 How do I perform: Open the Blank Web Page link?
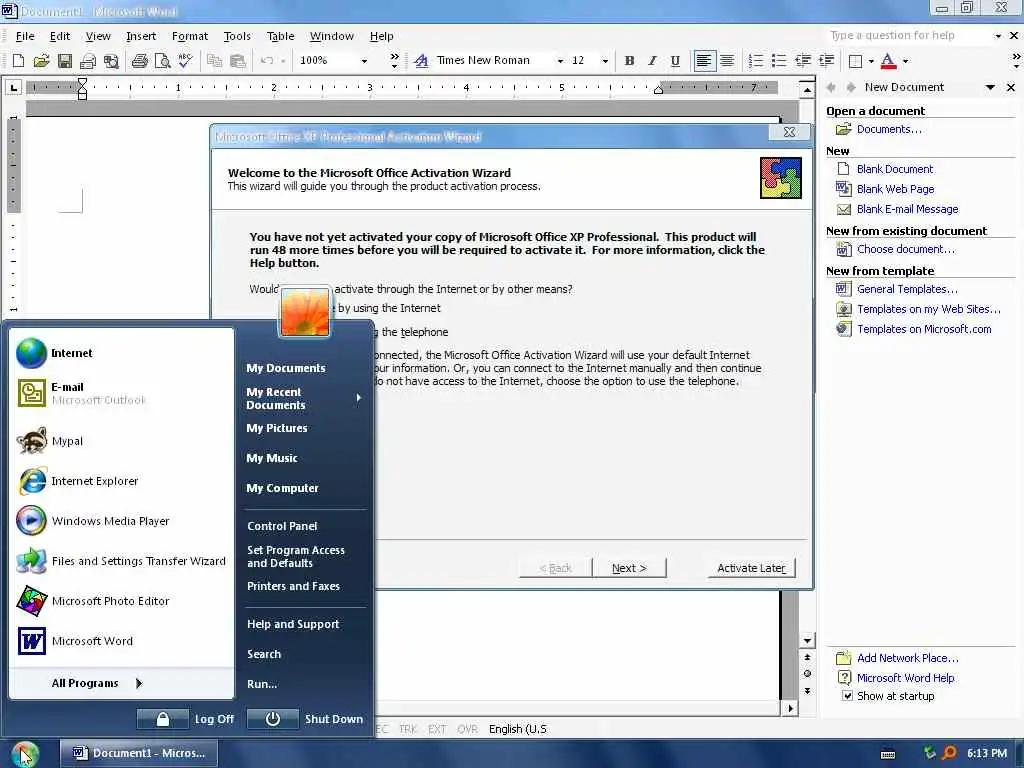(895, 189)
